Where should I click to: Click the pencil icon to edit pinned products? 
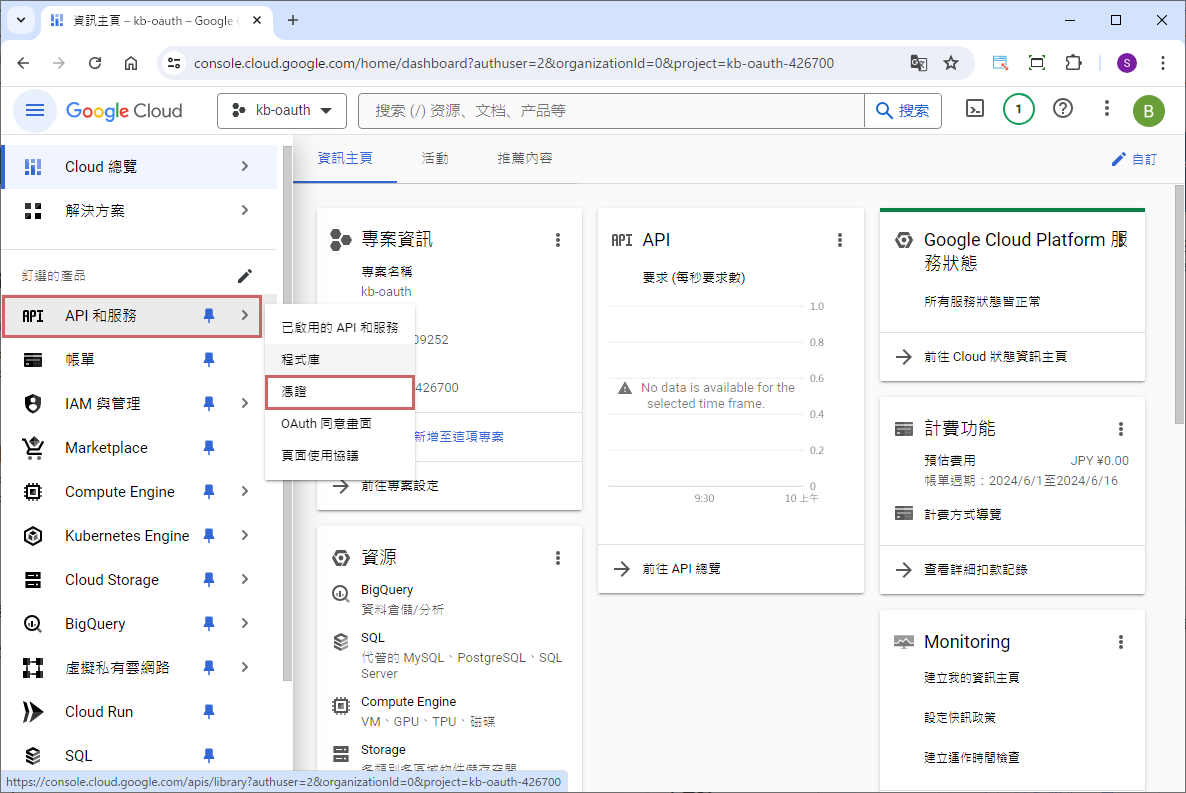click(x=244, y=275)
